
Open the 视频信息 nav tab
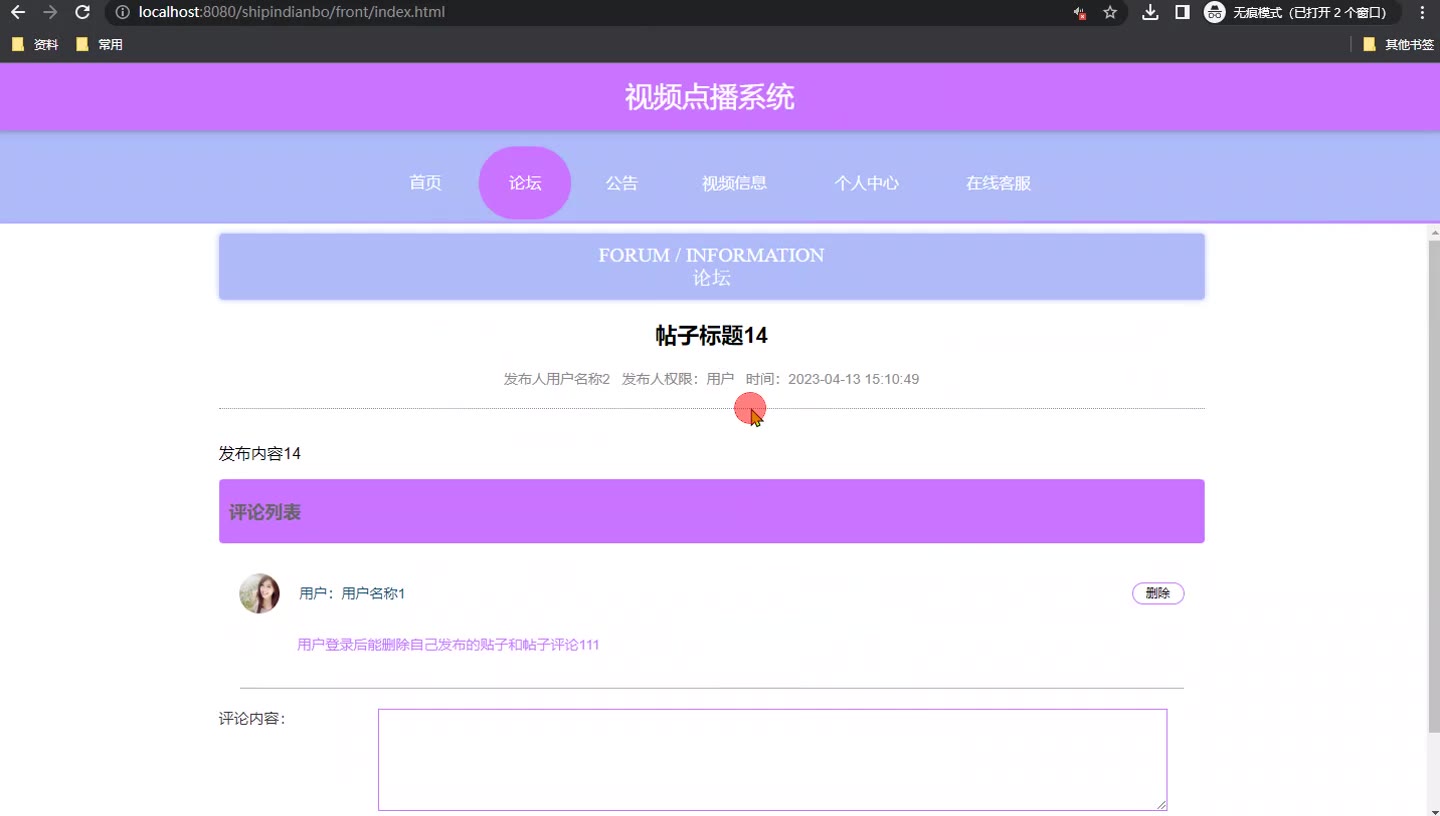pyautogui.click(x=734, y=183)
